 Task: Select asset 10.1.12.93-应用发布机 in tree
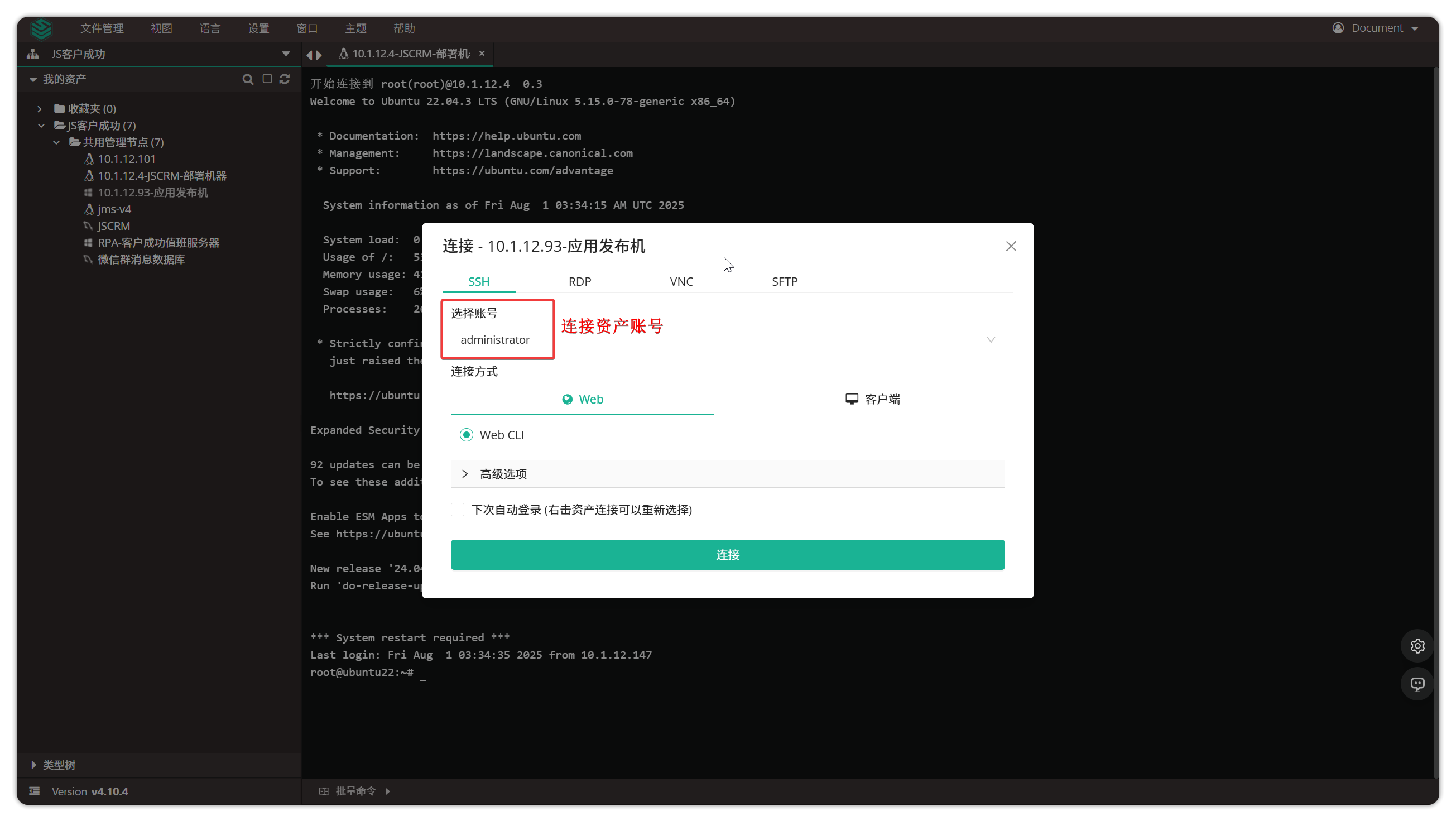coord(153,193)
